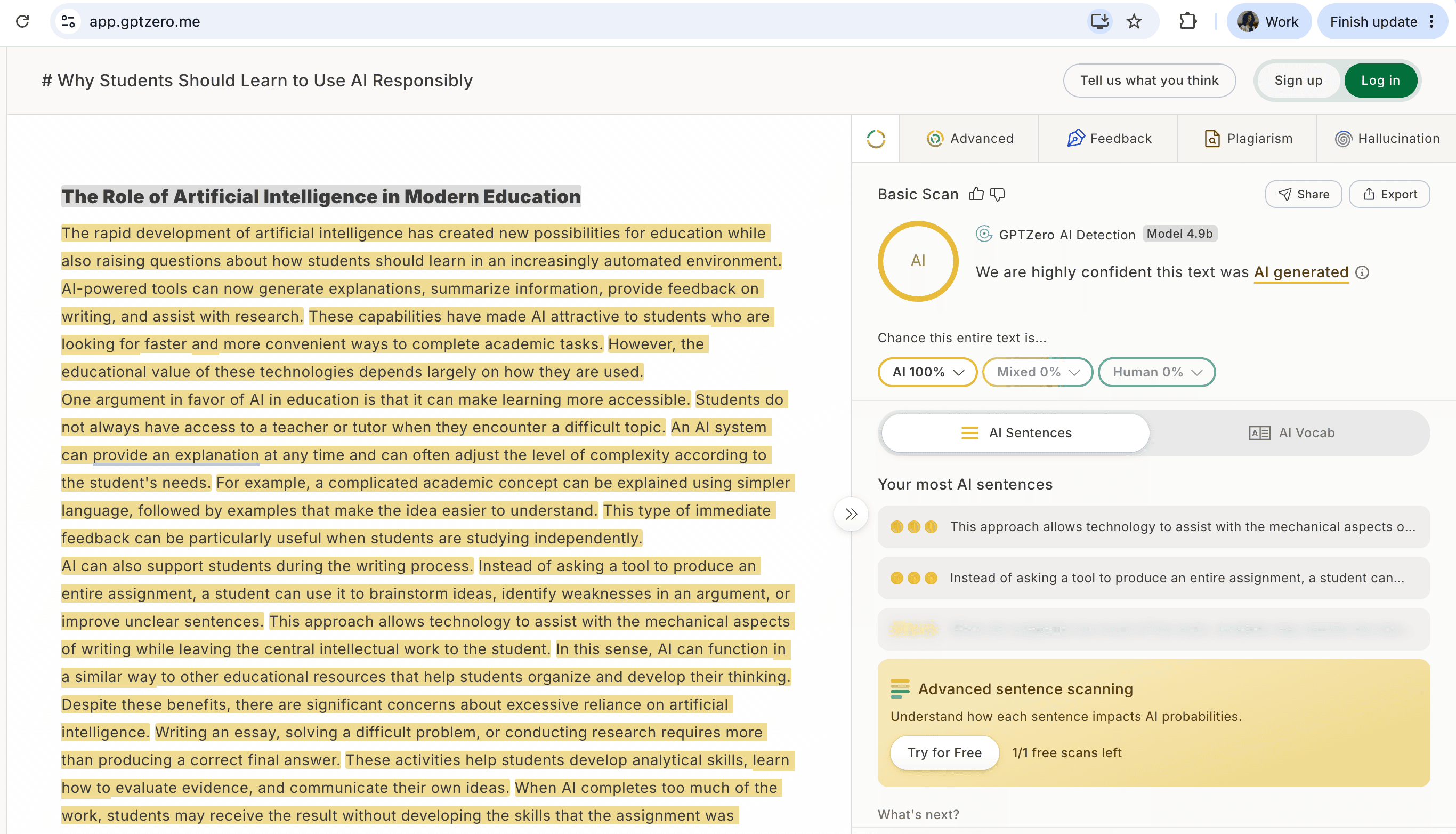Click the Advanced sentence scanning lines icon
Viewport: 1456px width, 834px height.
point(900,688)
